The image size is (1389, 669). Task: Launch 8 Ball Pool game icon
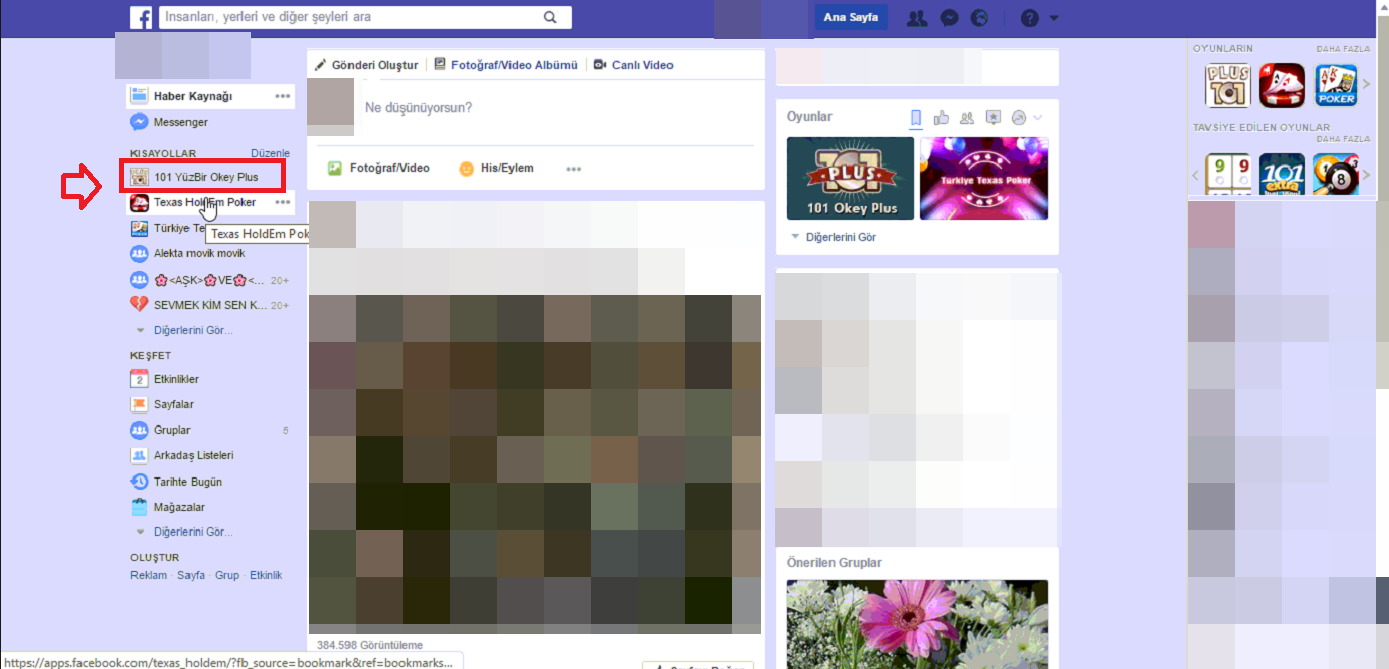(1336, 175)
